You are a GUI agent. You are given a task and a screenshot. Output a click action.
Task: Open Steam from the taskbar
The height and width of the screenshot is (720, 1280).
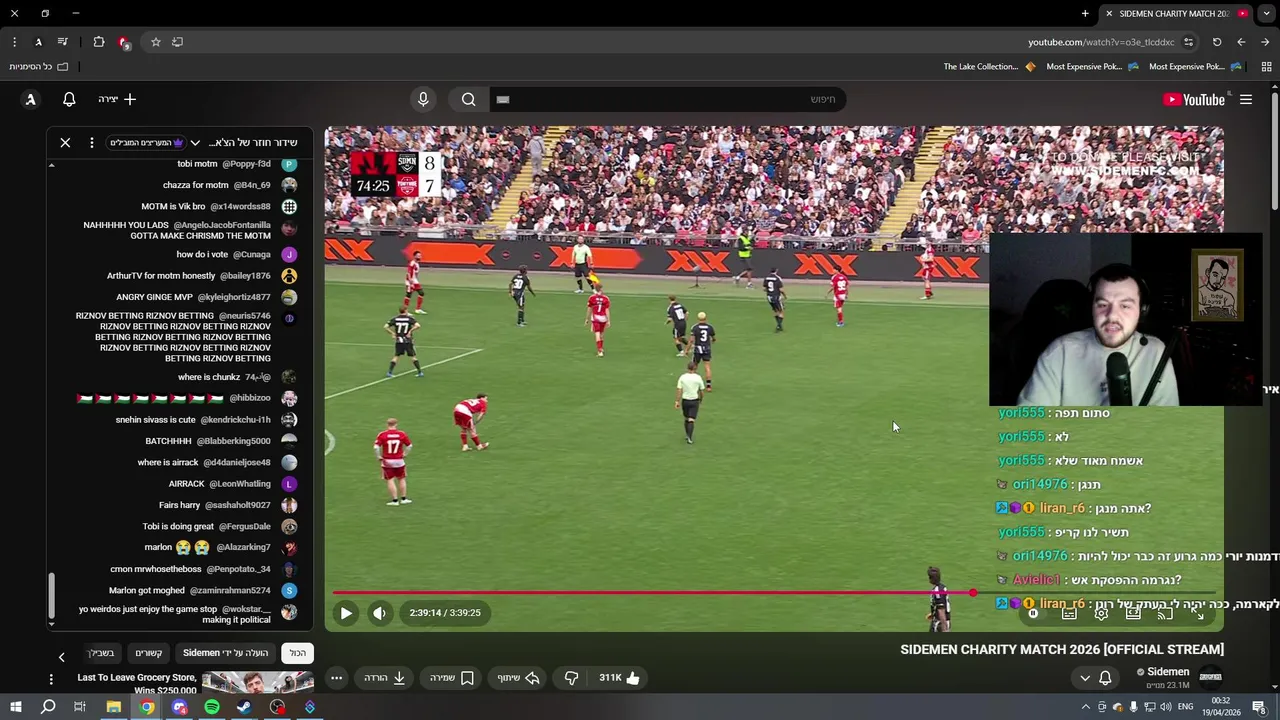(x=244, y=707)
